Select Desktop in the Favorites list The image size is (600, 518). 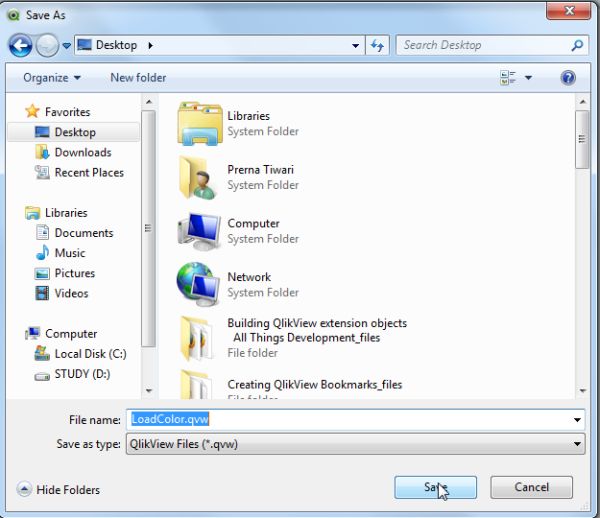73,132
